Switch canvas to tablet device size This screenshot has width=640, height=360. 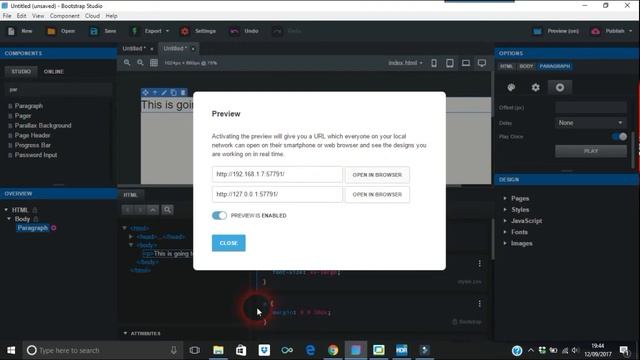(450, 63)
